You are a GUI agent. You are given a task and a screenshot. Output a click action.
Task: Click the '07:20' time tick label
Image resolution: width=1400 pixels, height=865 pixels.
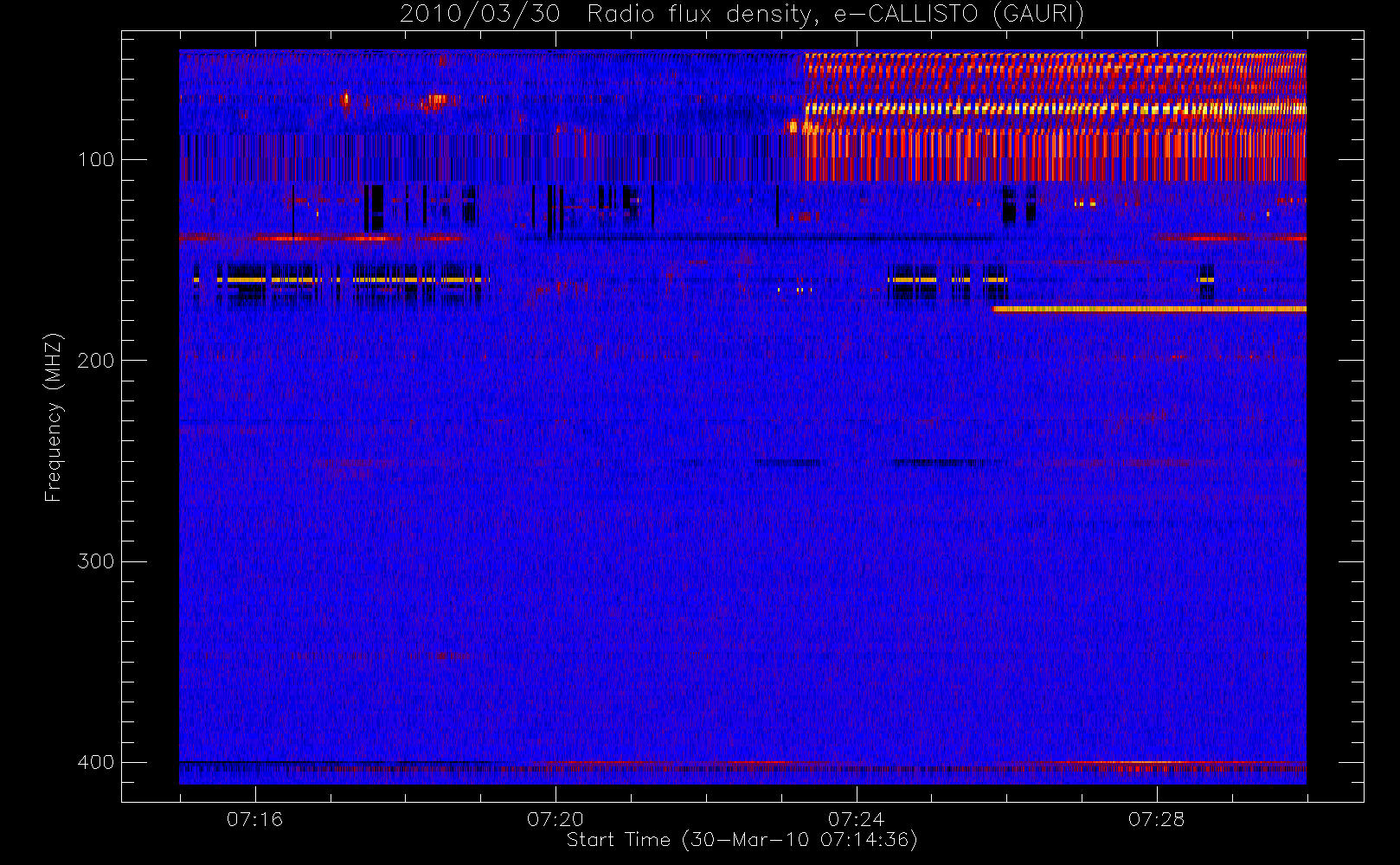[556, 819]
